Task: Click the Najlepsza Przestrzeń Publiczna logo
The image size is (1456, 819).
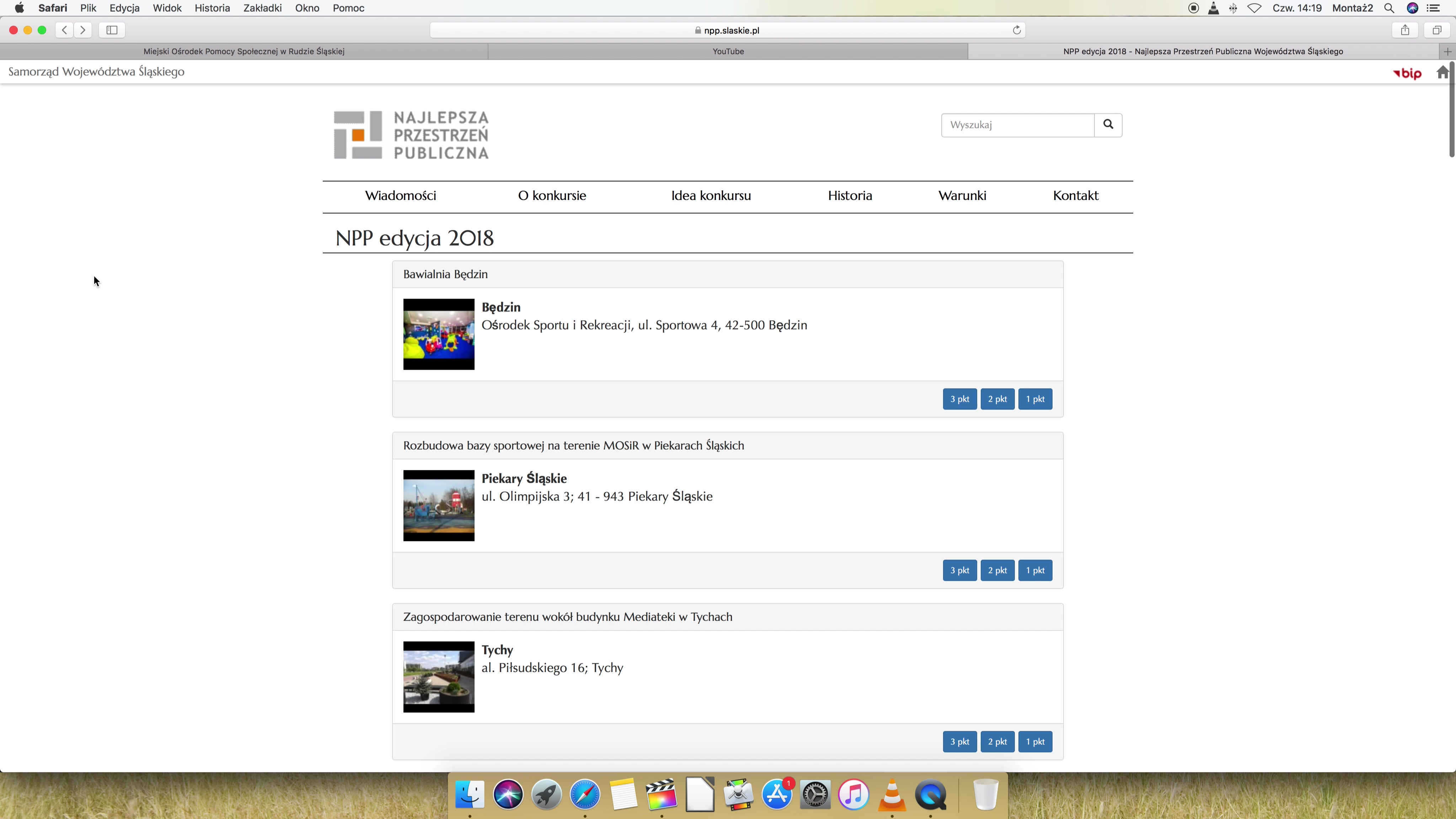Action: [411, 135]
